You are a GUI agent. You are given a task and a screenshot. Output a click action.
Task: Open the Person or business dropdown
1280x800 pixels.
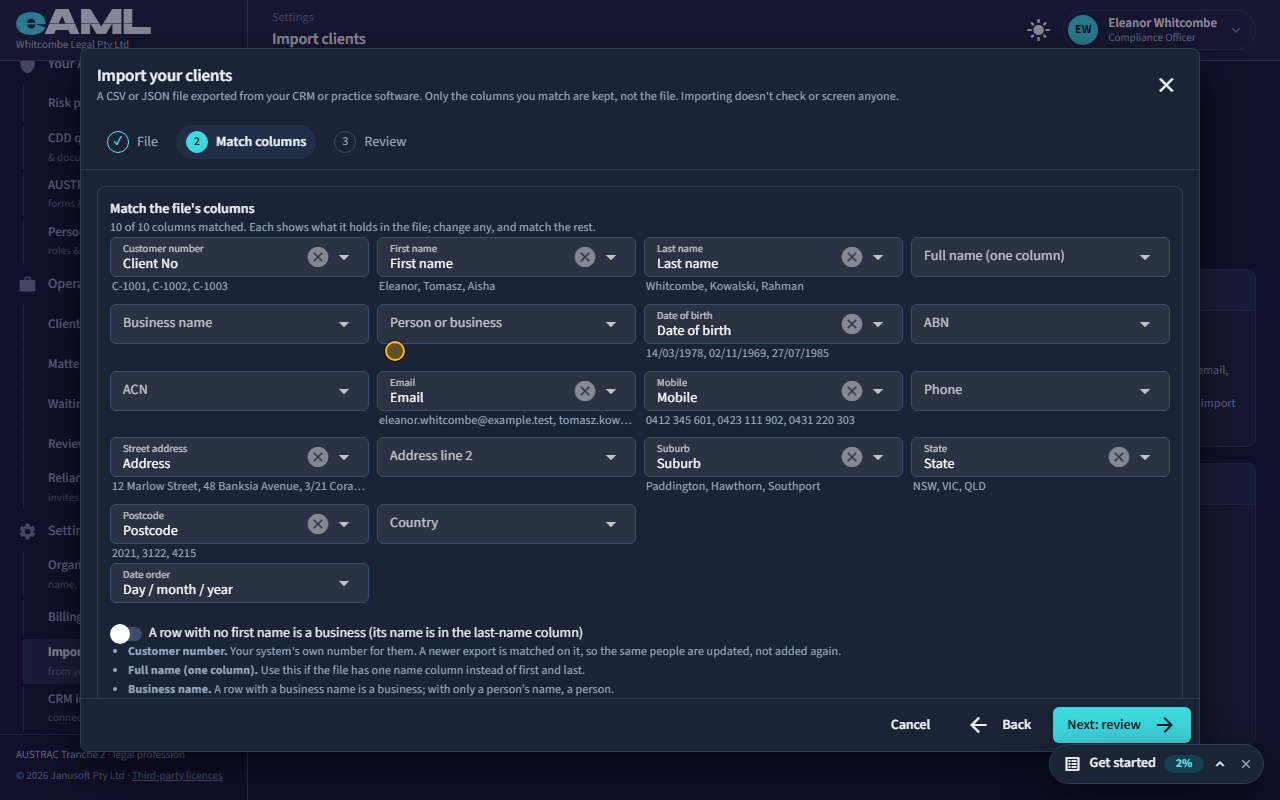pyautogui.click(x=506, y=324)
